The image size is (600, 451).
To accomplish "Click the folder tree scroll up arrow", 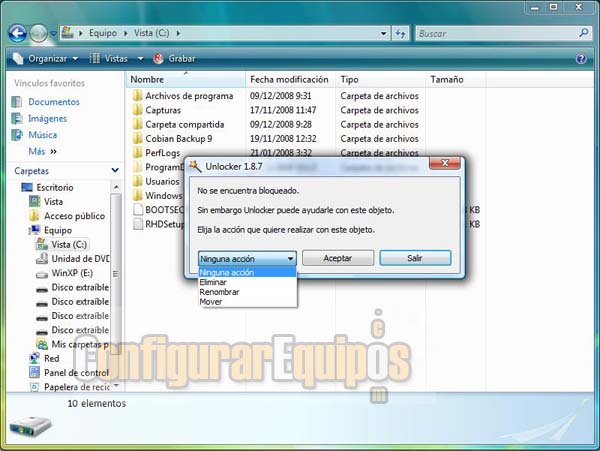I will (116, 187).
